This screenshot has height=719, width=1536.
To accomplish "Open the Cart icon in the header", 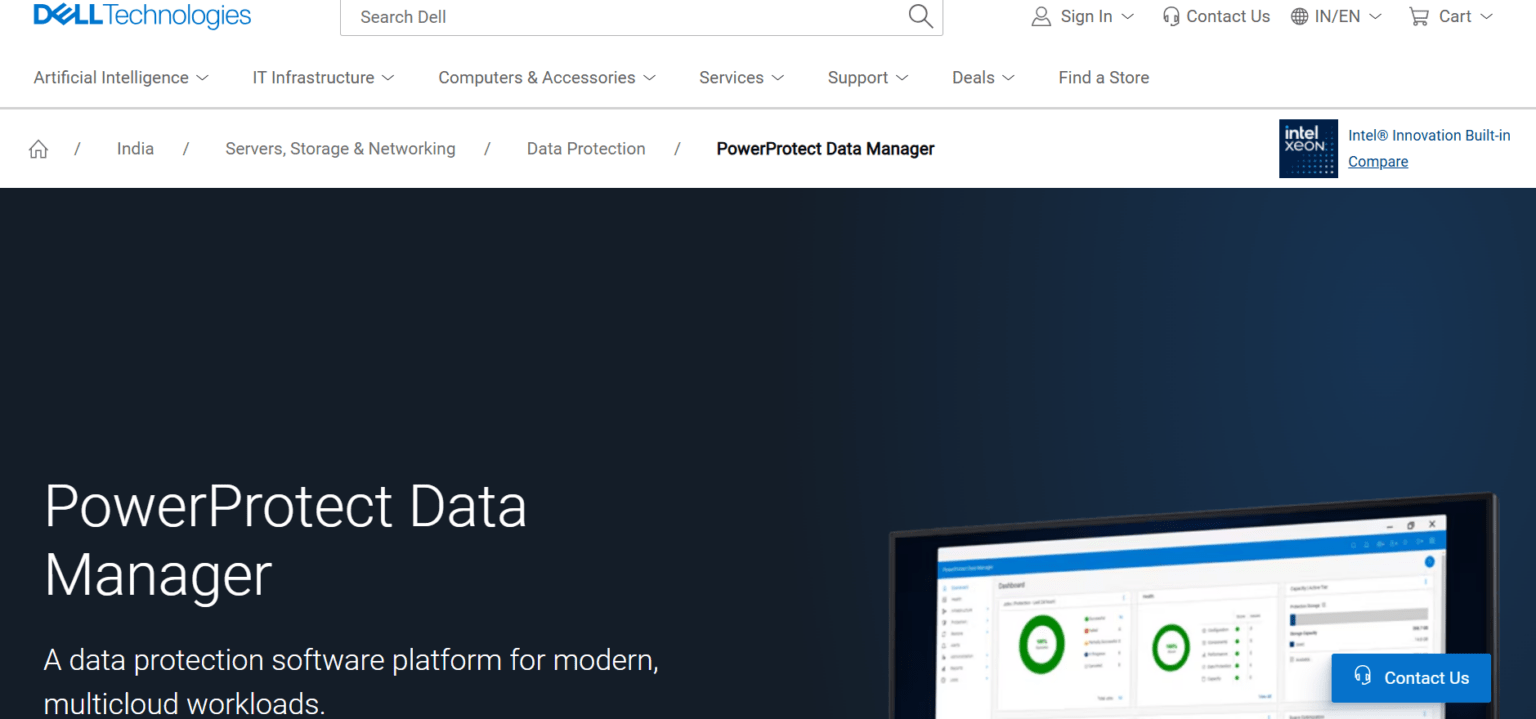I will [x=1420, y=16].
